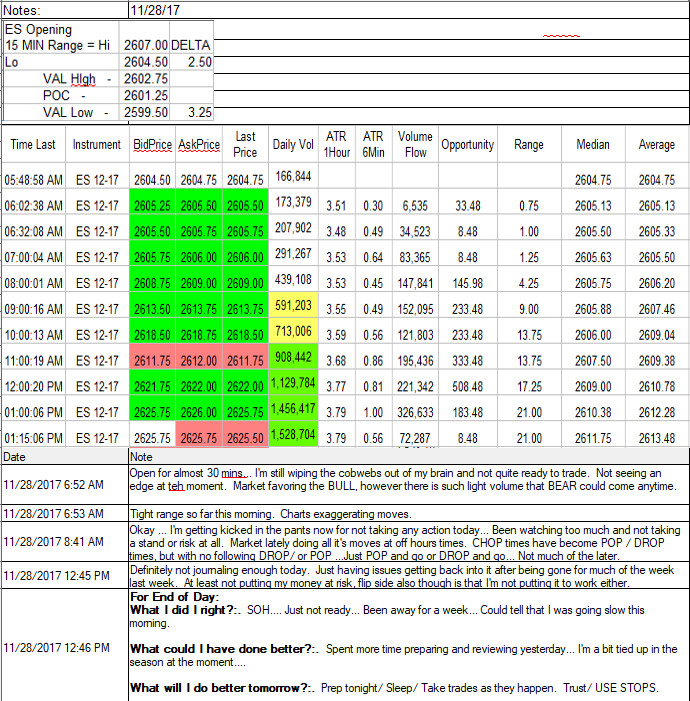Select daily volume 291,267
The height and width of the screenshot is (701, 690).
(293, 254)
